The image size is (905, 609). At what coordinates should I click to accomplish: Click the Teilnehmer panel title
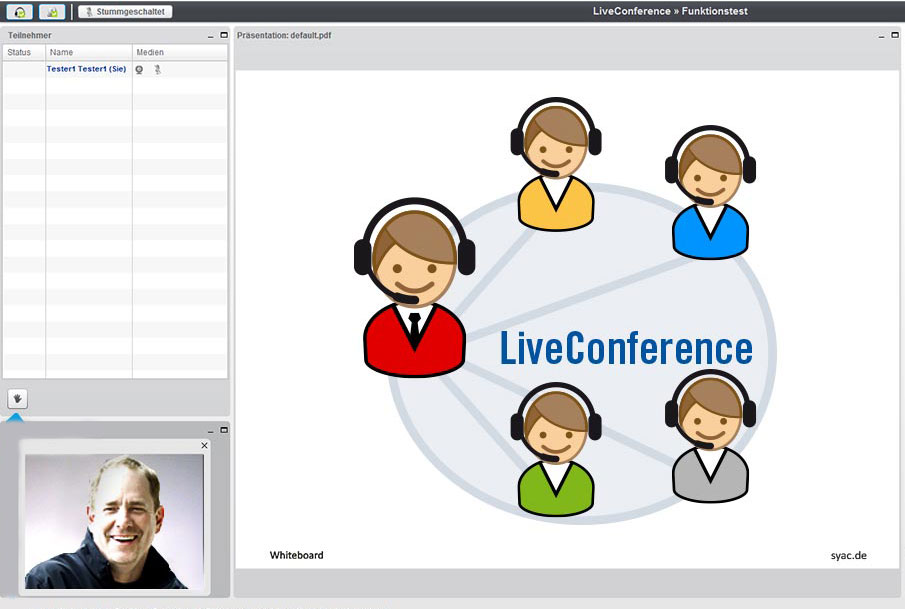coord(29,35)
